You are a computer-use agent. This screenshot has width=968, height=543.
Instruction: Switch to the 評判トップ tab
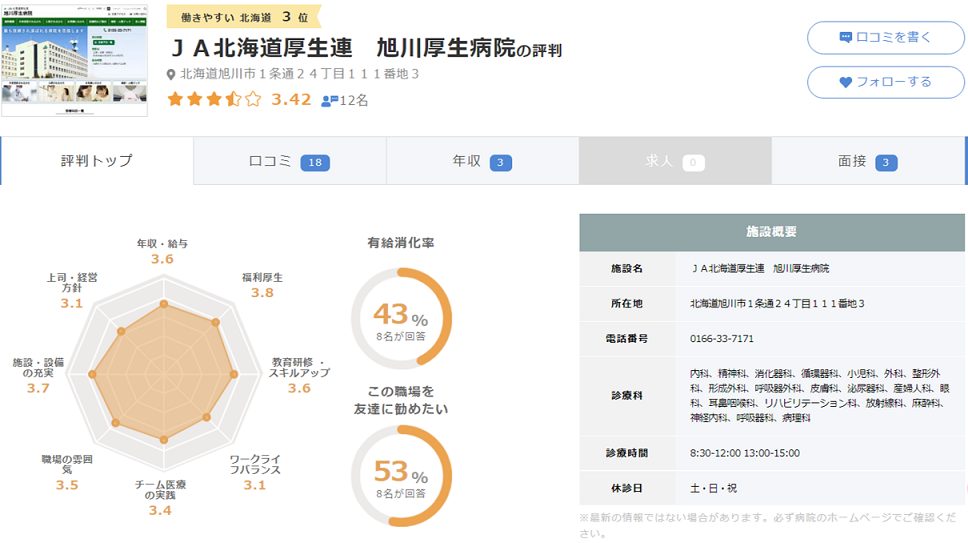[97, 161]
